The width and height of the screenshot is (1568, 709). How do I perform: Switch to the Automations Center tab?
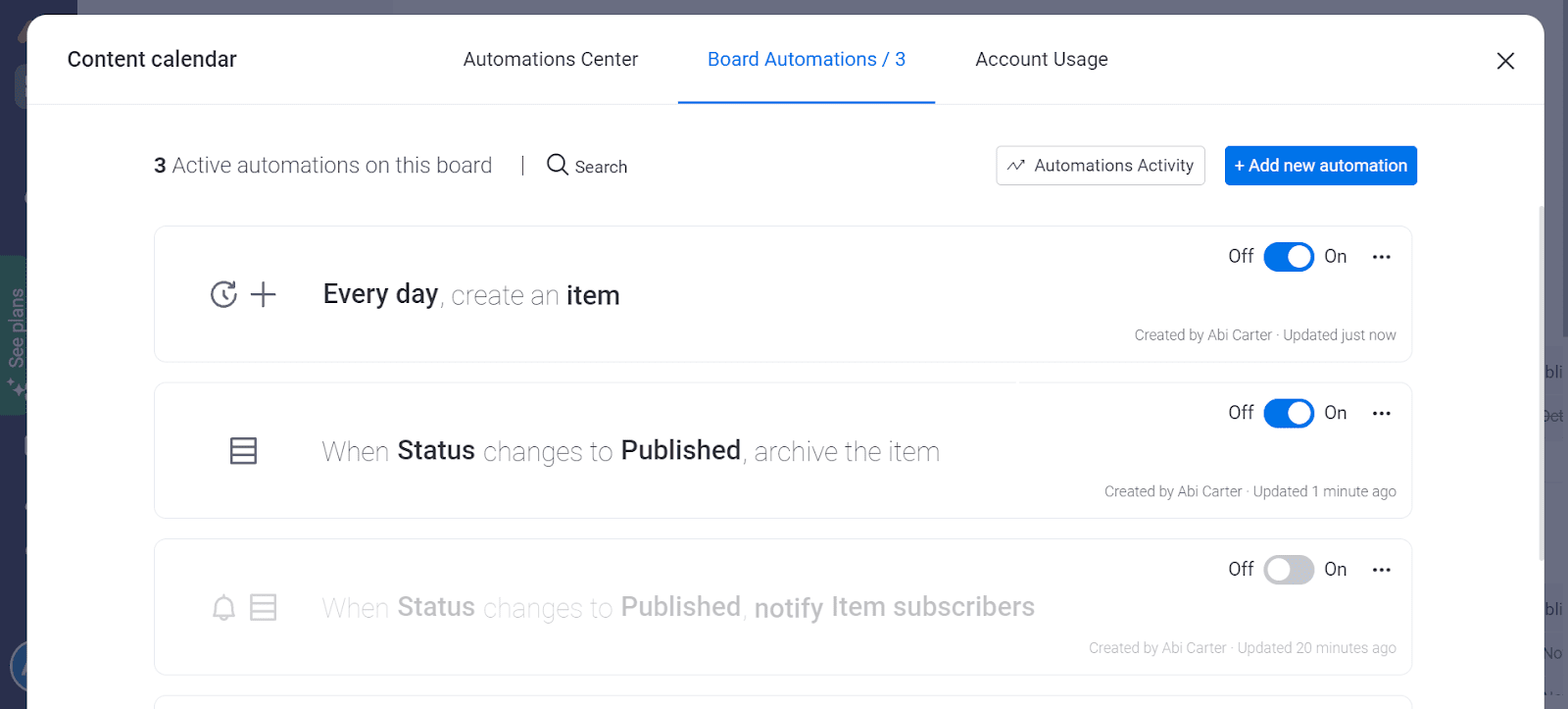click(x=550, y=59)
